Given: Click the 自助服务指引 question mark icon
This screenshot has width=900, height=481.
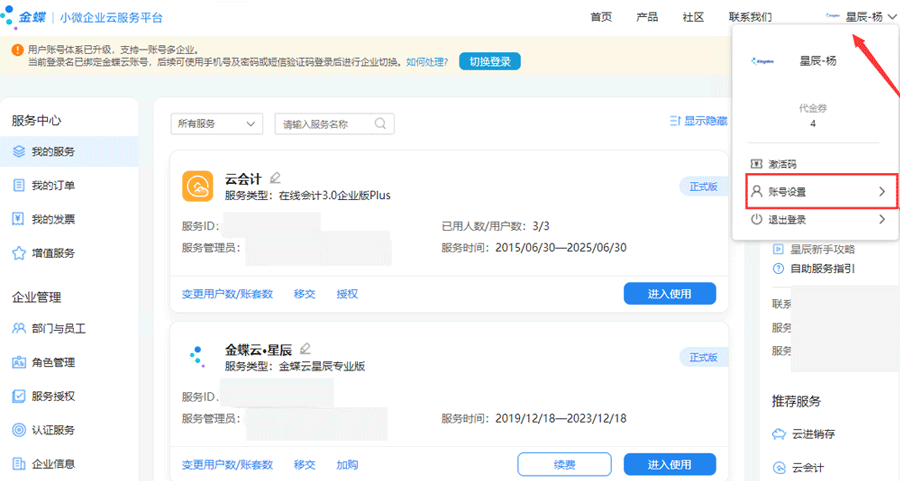Looking at the screenshot, I should click(778, 268).
